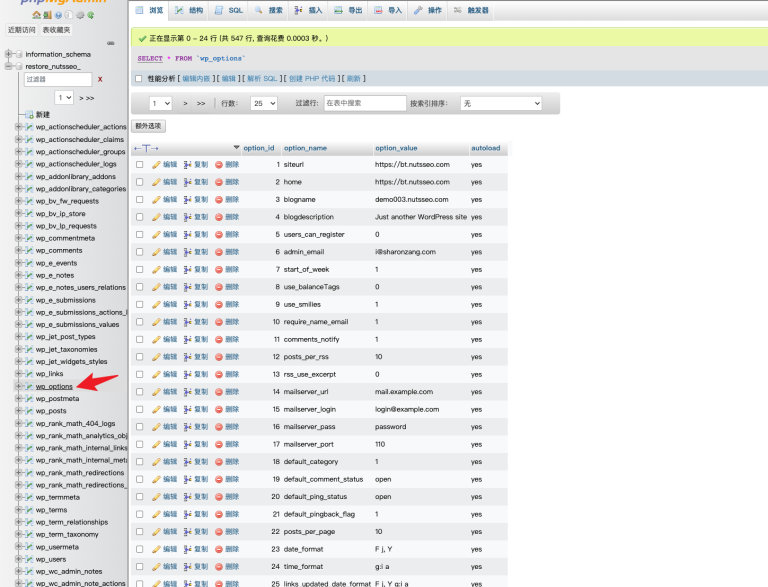768x587 pixels.
Task: Click the copy icon in the date_format row
Action: click(187, 549)
